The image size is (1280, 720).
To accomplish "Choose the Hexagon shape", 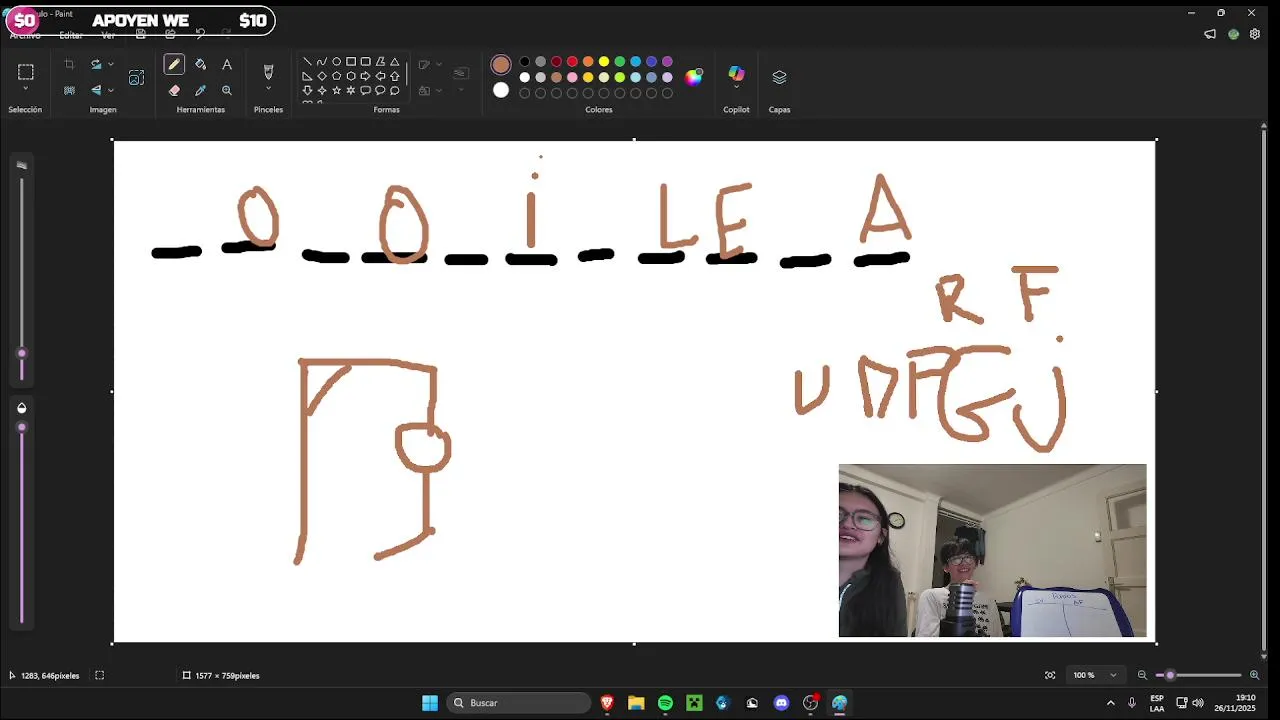I will tap(351, 76).
